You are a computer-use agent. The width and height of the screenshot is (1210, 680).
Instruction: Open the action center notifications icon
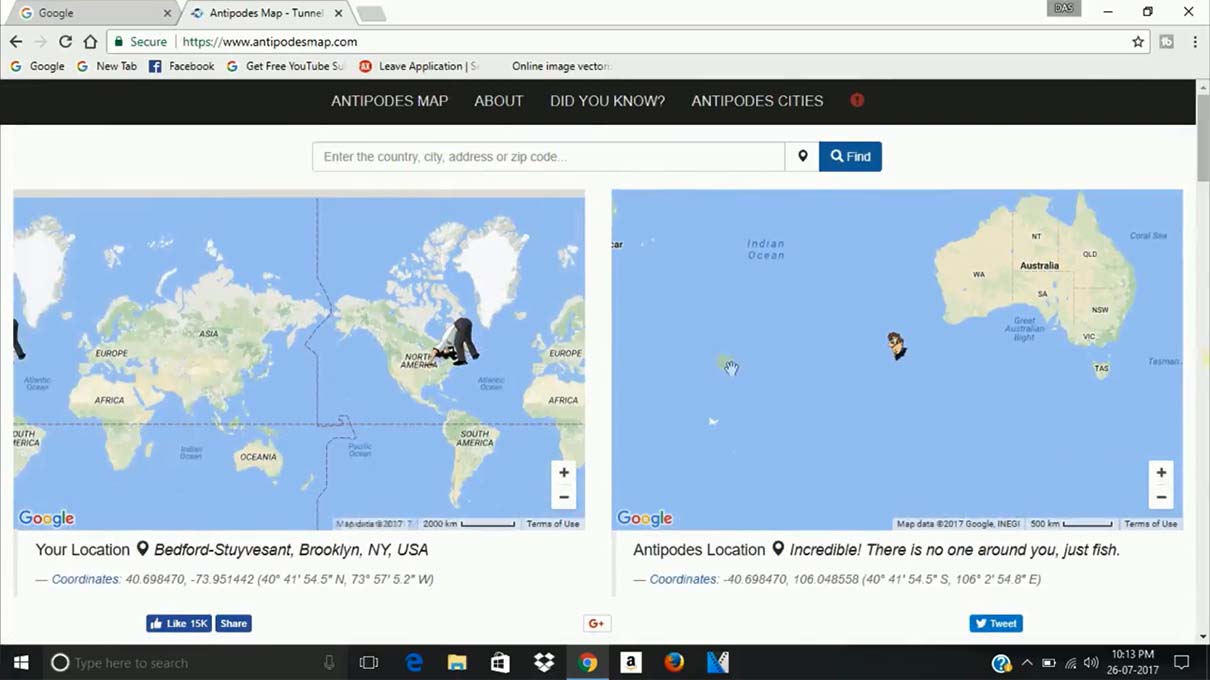pyautogui.click(x=1182, y=662)
